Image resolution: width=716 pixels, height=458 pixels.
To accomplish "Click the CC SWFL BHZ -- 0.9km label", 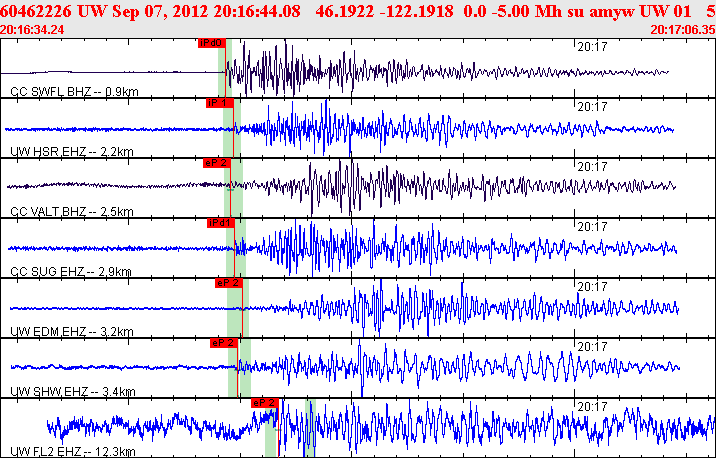I will [x=74, y=92].
